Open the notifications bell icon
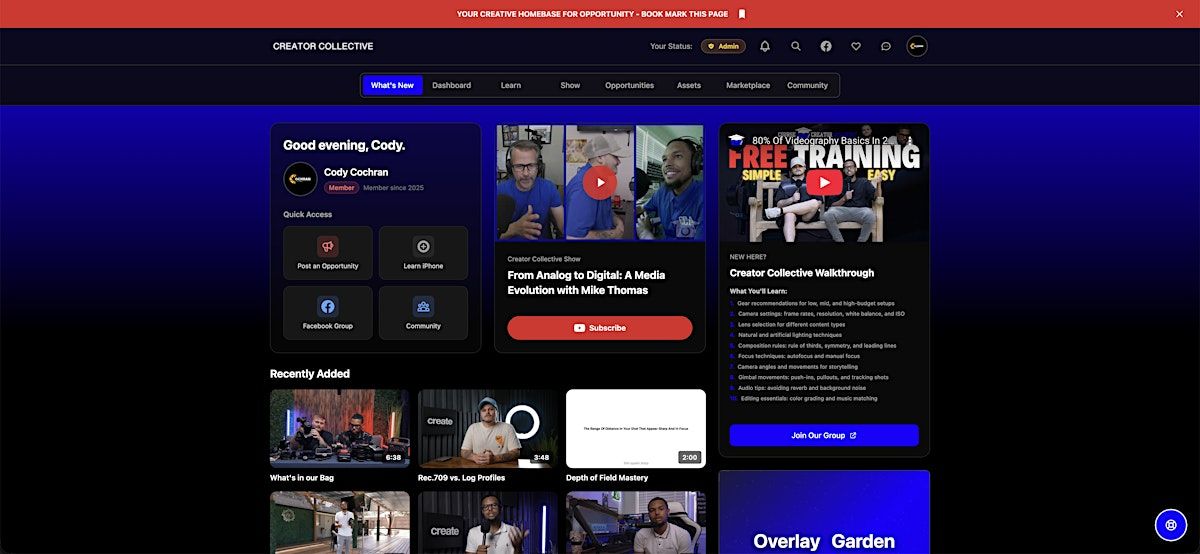This screenshot has height=554, width=1200. tap(765, 46)
